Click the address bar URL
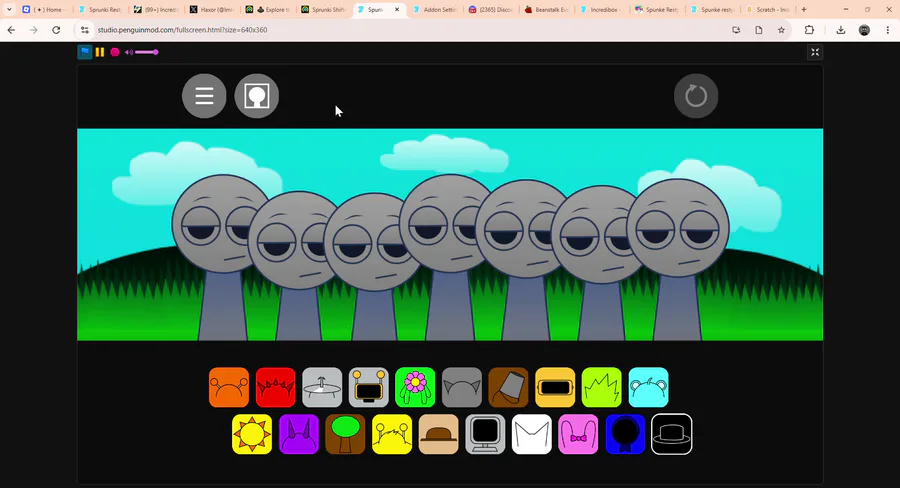The width and height of the screenshot is (900, 488). click(x=183, y=30)
